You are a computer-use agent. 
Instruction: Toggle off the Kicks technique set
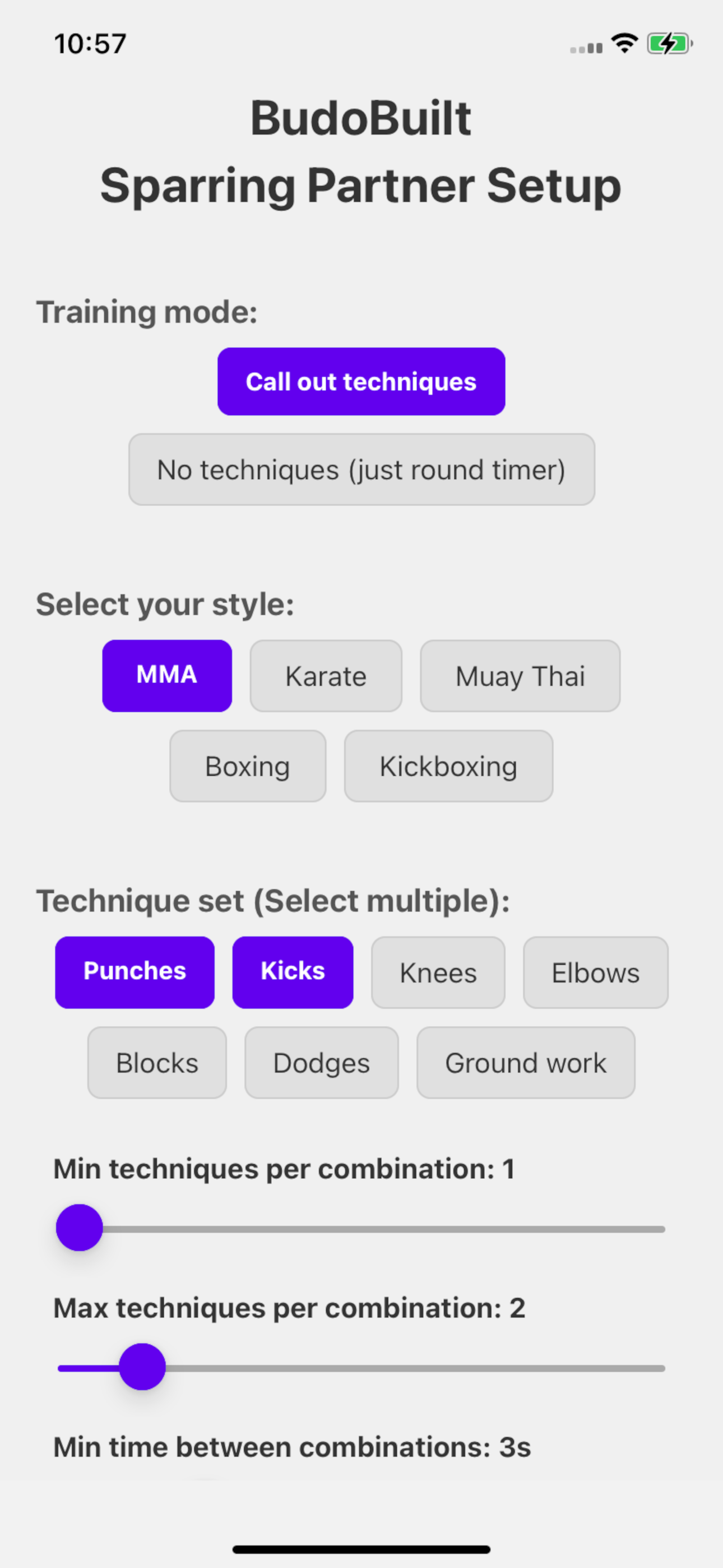293,972
